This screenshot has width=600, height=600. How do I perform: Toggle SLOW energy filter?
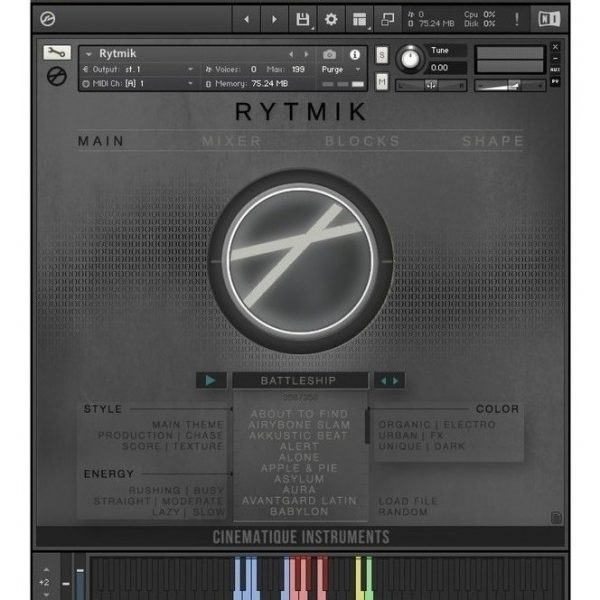208,512
